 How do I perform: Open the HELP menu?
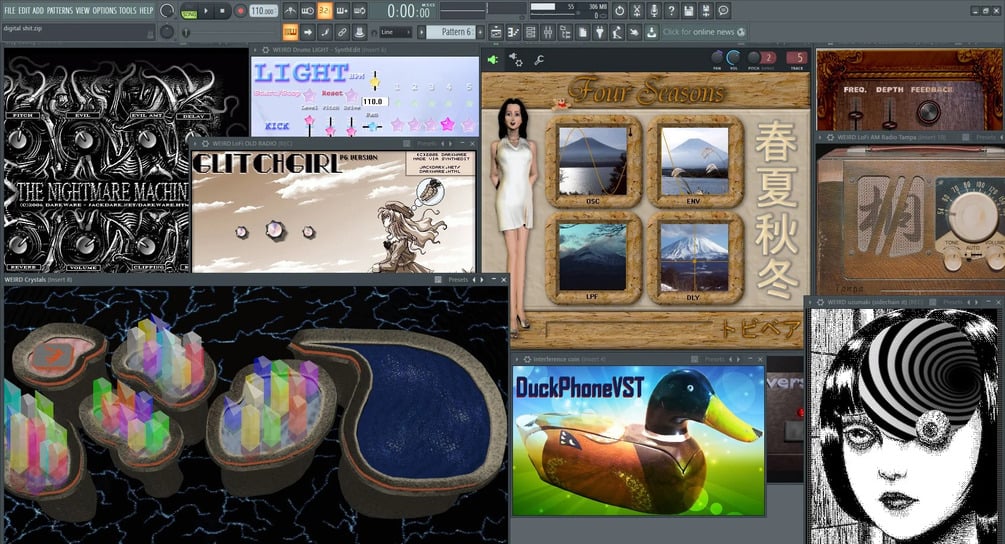(x=146, y=11)
